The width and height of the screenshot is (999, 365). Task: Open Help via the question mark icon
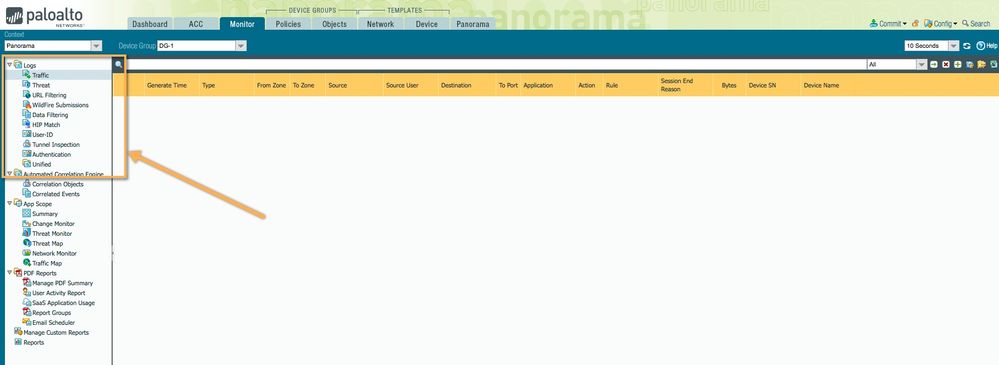(x=981, y=46)
